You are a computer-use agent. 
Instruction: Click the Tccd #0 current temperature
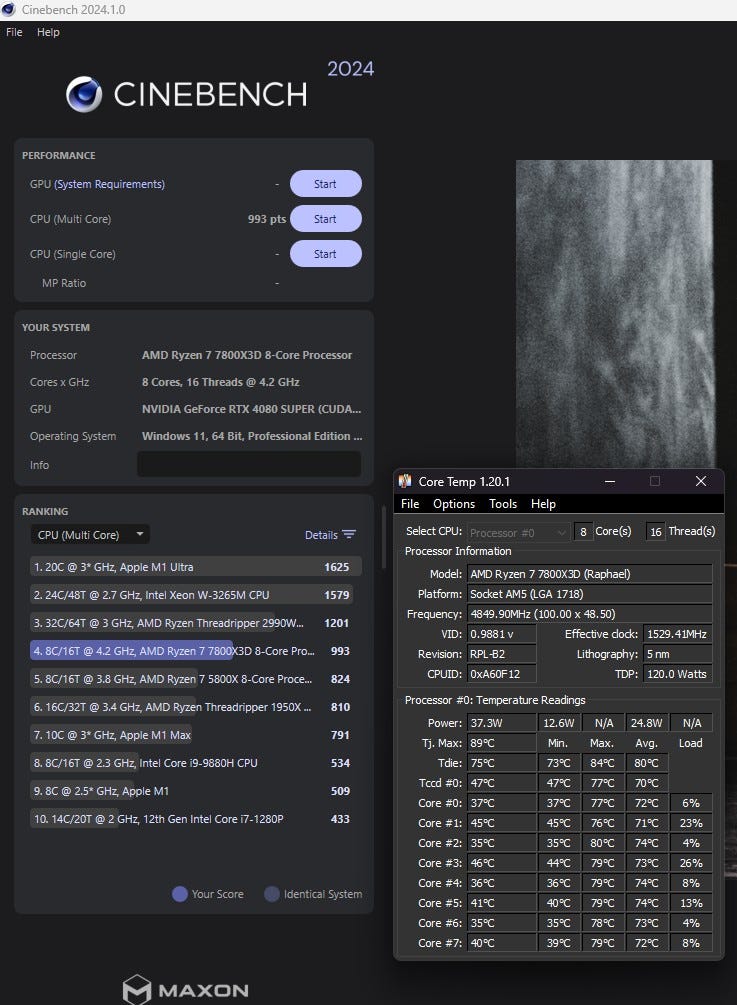point(501,783)
